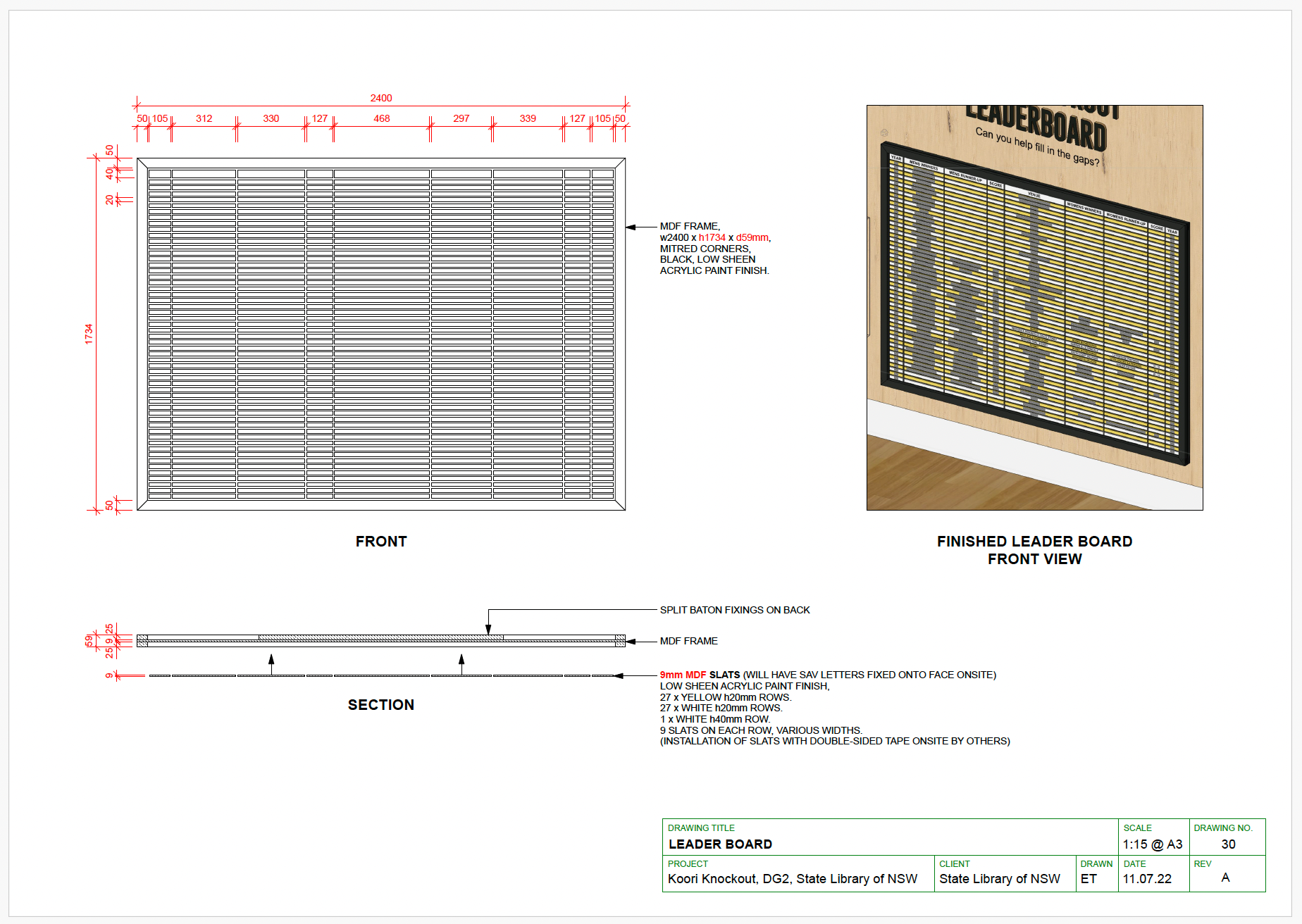Select the SPLIT BATON FIXINGS ON BACK note
This screenshot has height=924, width=1302.
point(735,610)
